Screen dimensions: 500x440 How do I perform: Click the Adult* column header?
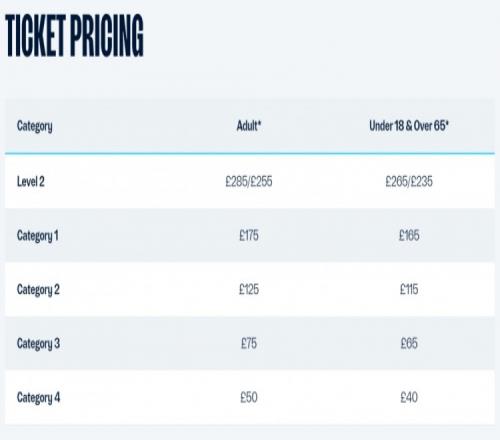tap(249, 126)
